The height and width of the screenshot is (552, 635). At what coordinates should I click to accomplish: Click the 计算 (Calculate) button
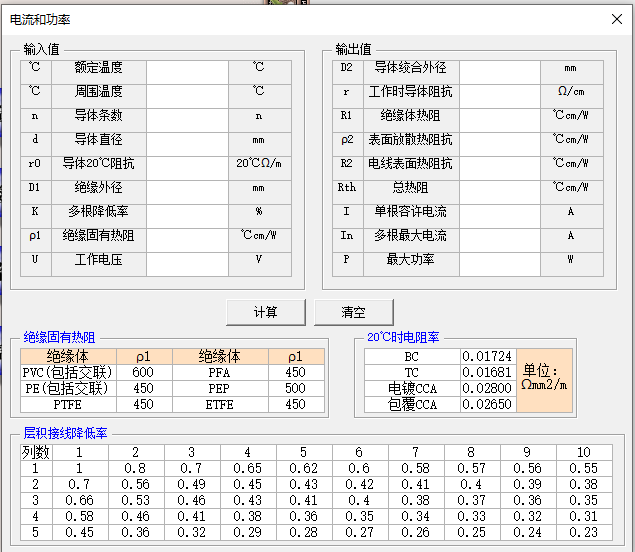pos(265,312)
